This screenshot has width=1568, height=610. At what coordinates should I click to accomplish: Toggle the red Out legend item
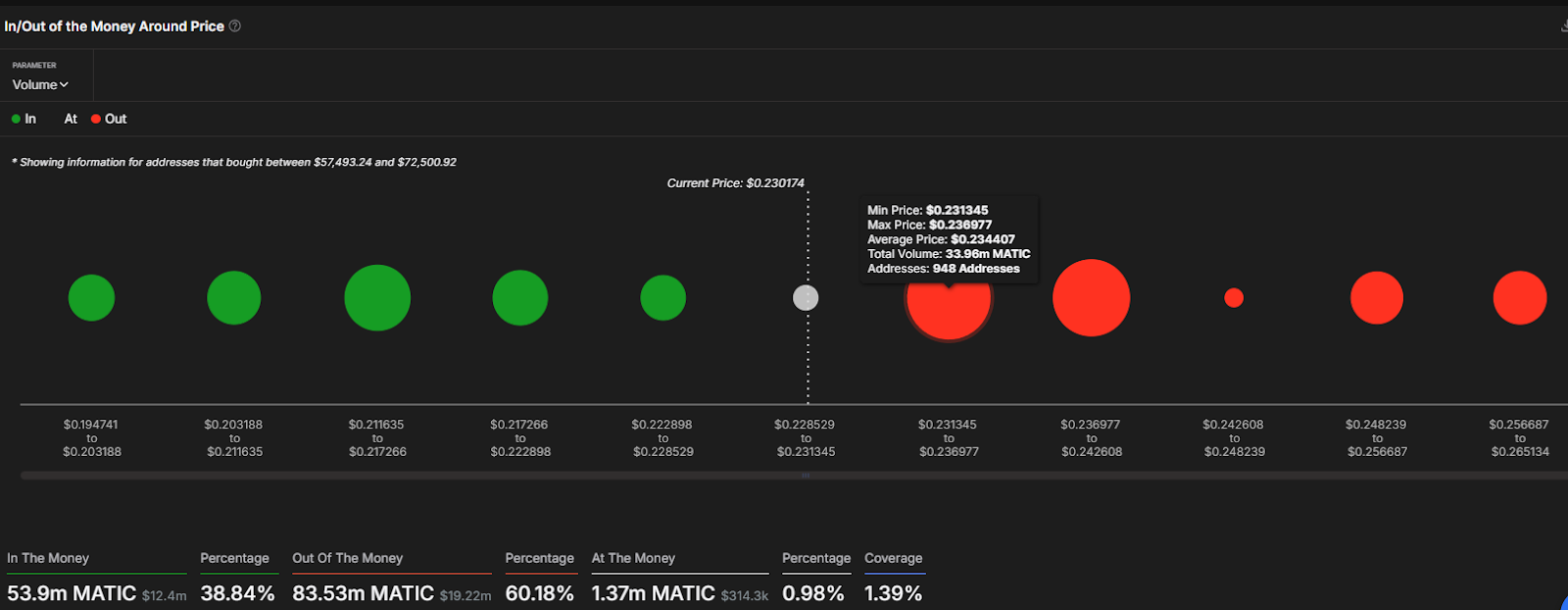point(110,119)
